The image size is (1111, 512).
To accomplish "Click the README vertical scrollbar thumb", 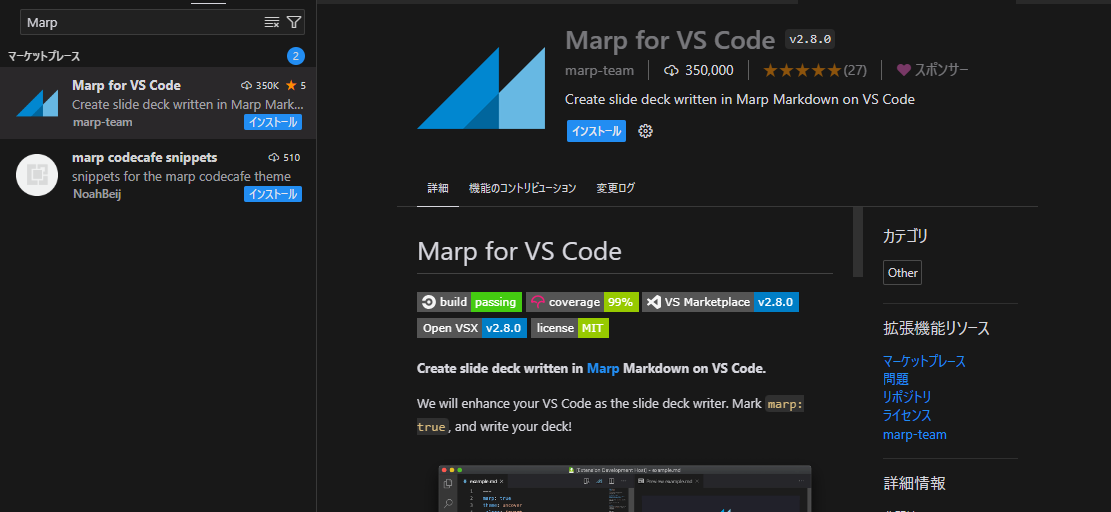I will coord(857,241).
